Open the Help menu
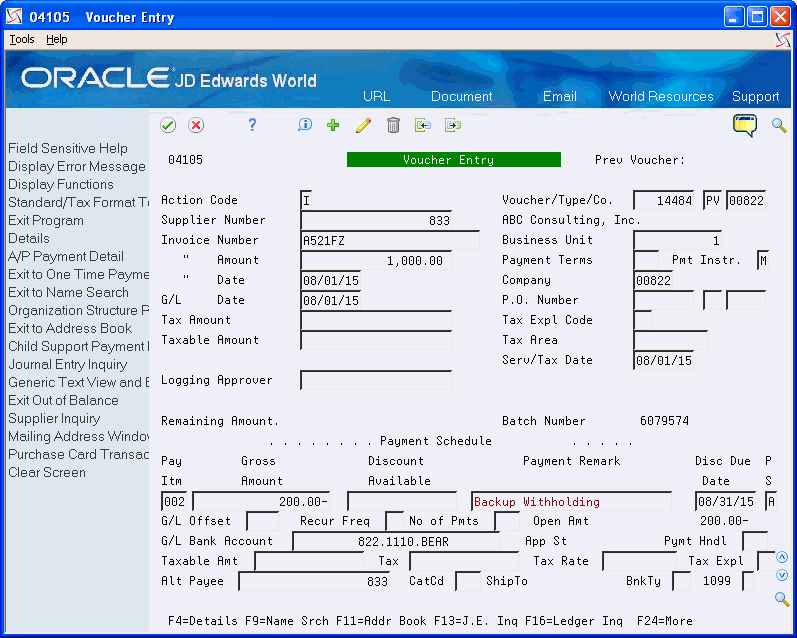 click(x=57, y=39)
